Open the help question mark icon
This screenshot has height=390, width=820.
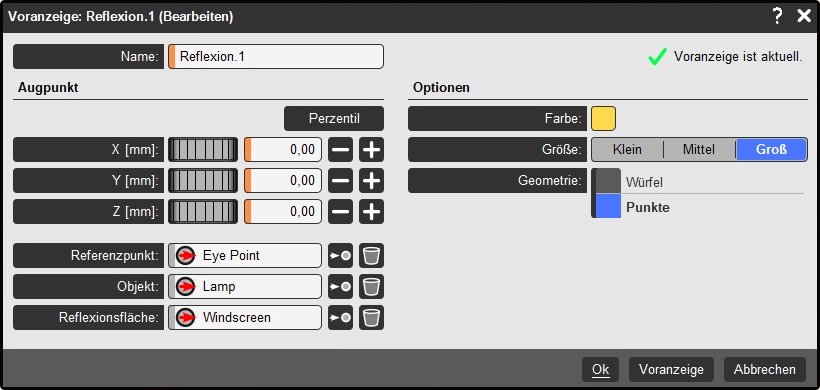point(777,17)
